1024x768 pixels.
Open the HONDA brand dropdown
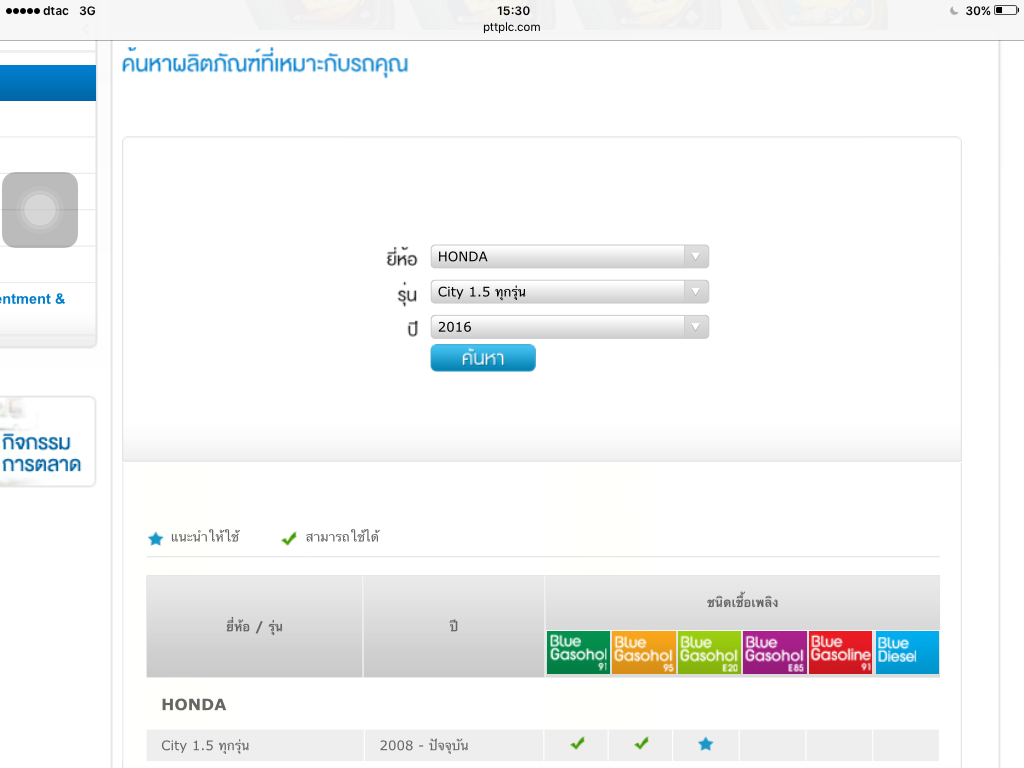pyautogui.click(x=569, y=257)
